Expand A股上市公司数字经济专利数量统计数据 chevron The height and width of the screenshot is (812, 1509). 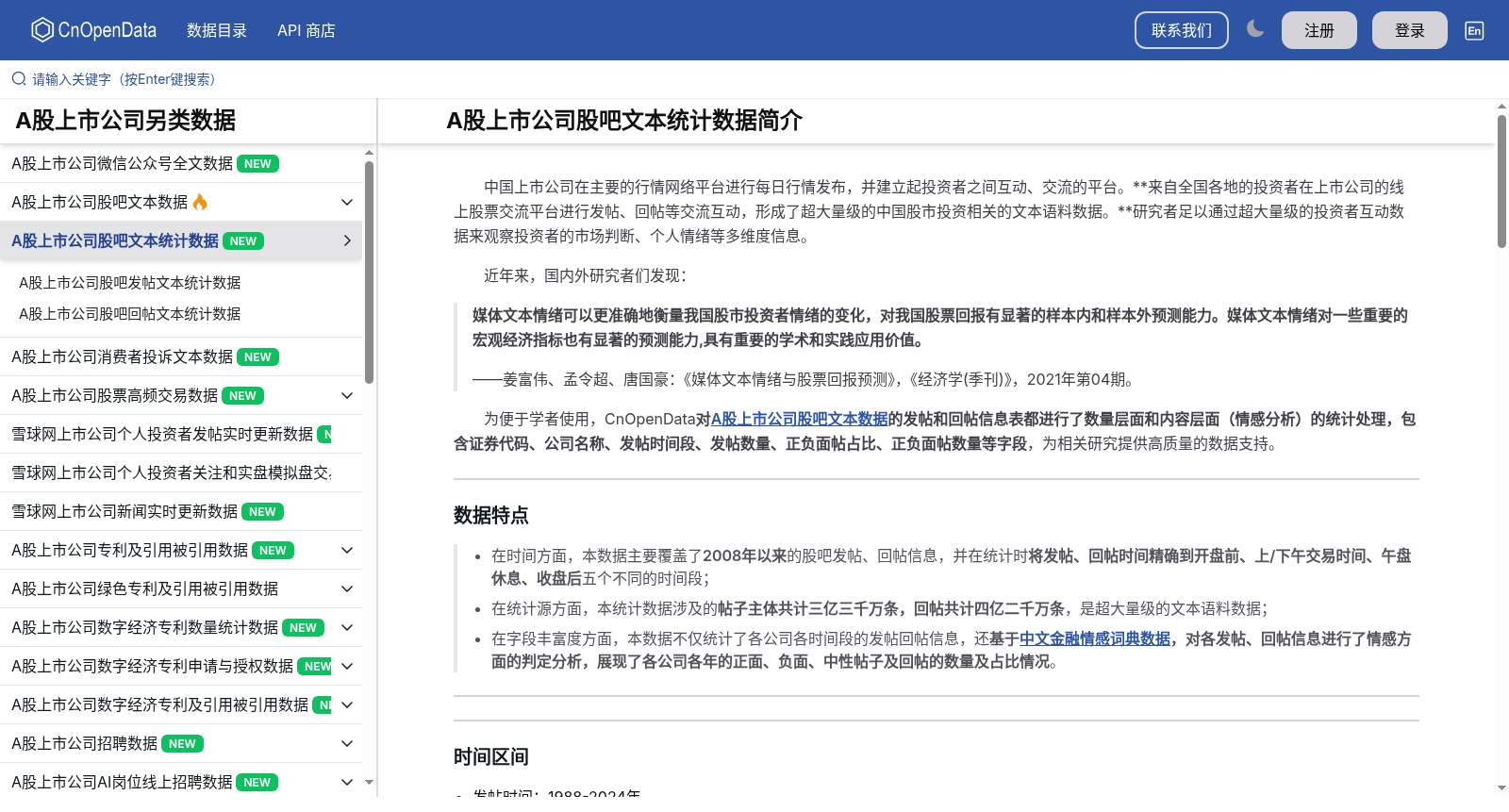pyautogui.click(x=347, y=627)
